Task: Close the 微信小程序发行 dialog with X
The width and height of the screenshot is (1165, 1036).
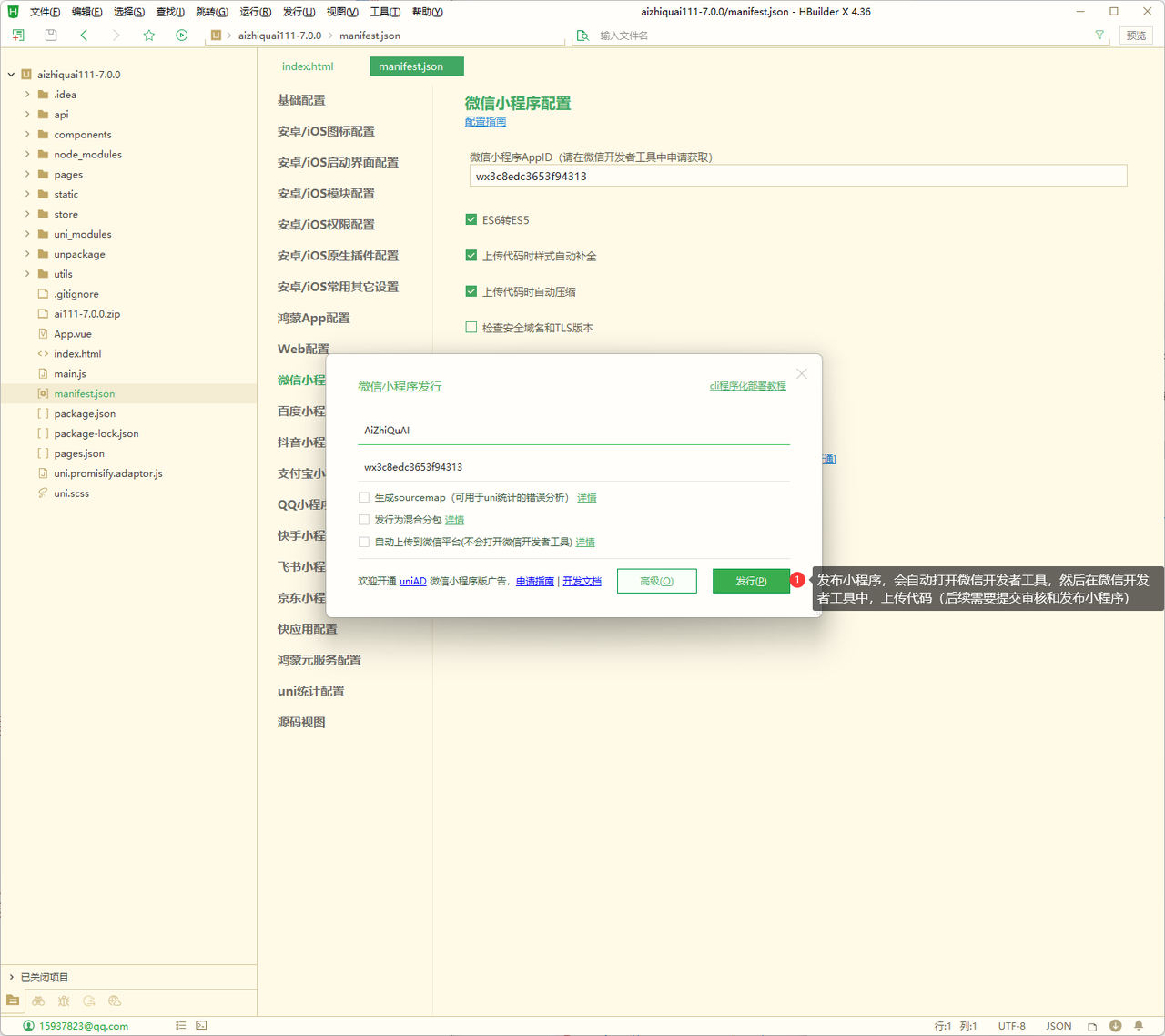Action: click(x=802, y=374)
